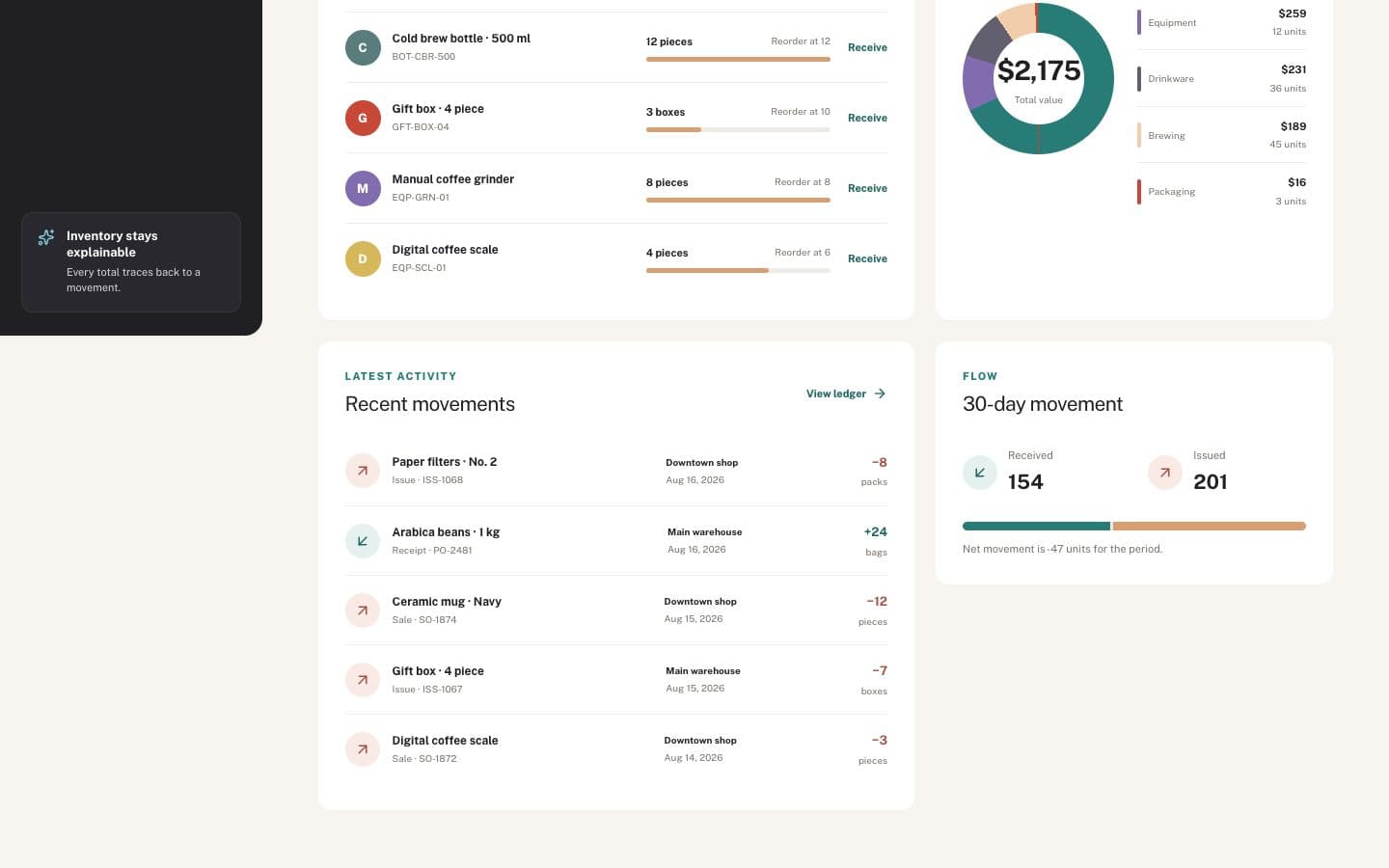Click the C avatar for Cold brew bottle
The image size is (1389, 868).
(x=363, y=47)
